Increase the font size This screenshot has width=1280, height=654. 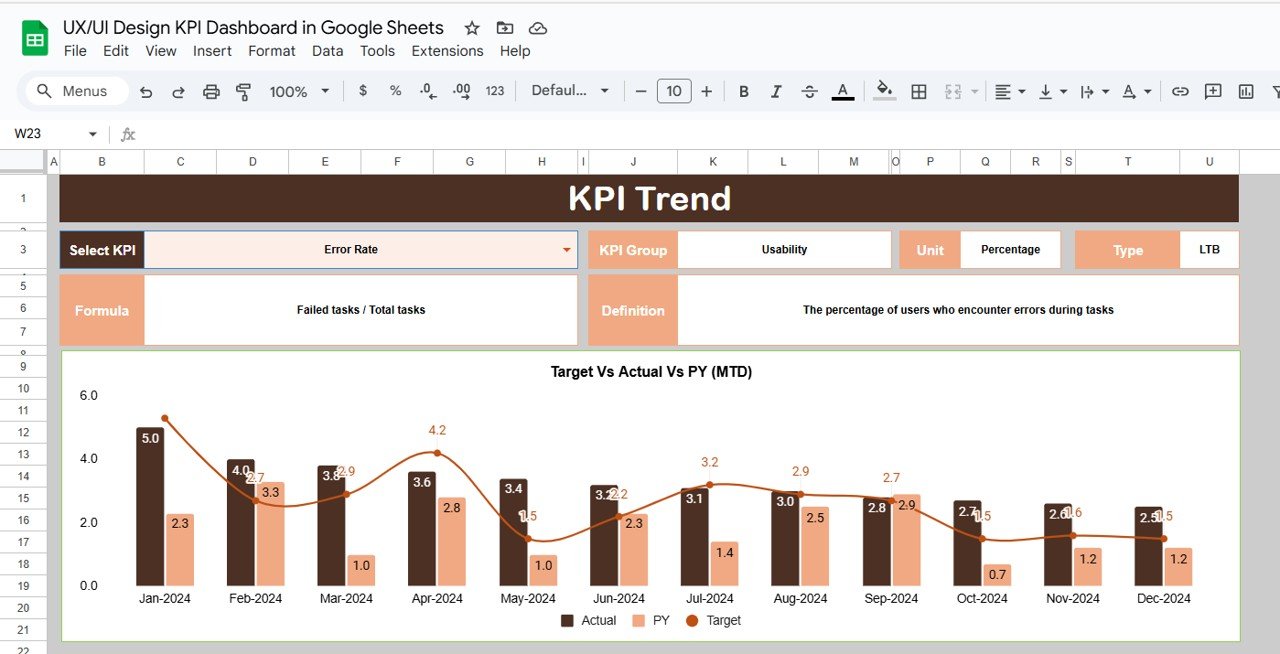click(706, 91)
